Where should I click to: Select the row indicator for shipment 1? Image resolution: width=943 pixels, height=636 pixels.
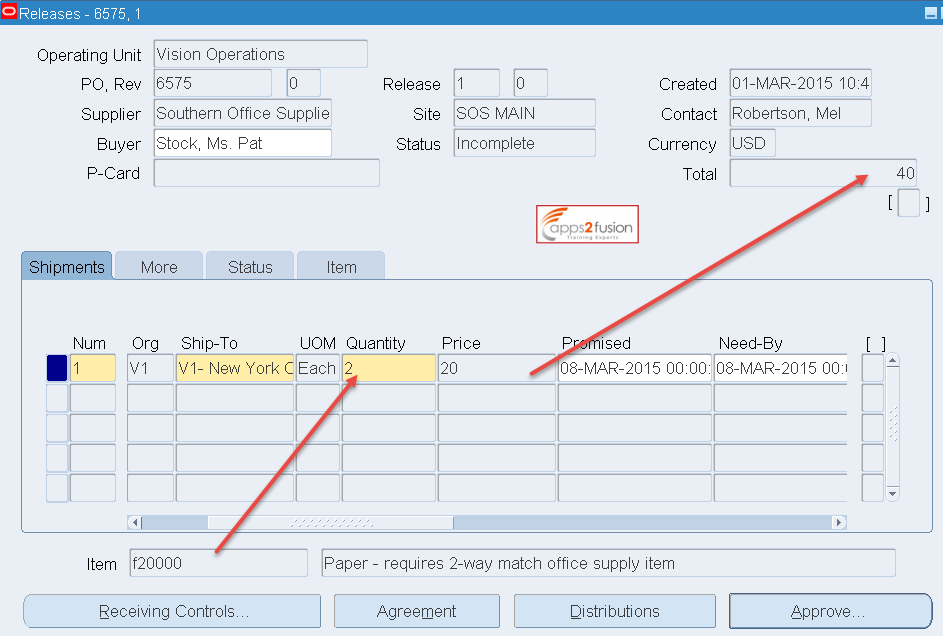pyautogui.click(x=57, y=368)
